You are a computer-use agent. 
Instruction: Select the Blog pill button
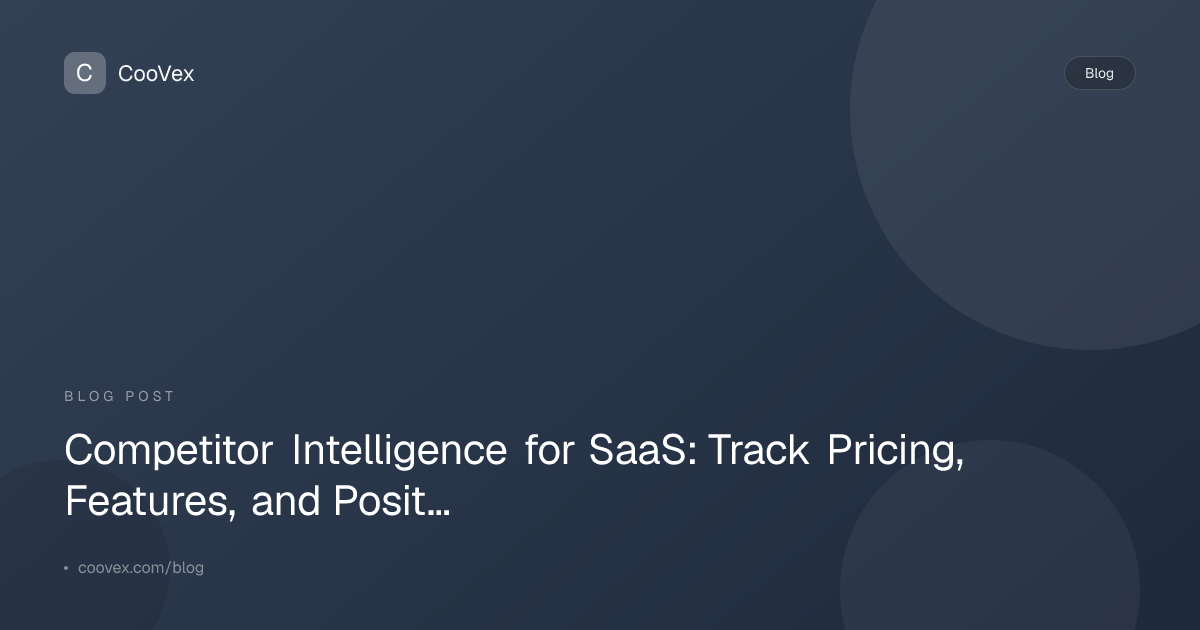point(1099,73)
